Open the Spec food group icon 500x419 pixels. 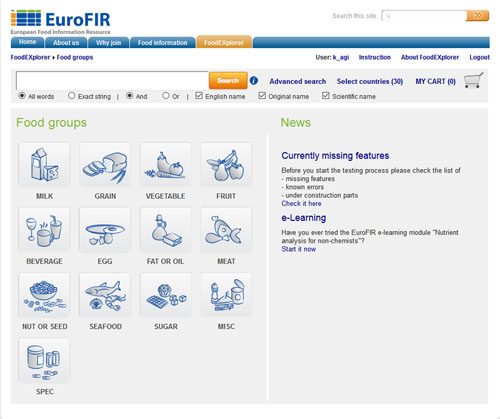click(x=44, y=360)
